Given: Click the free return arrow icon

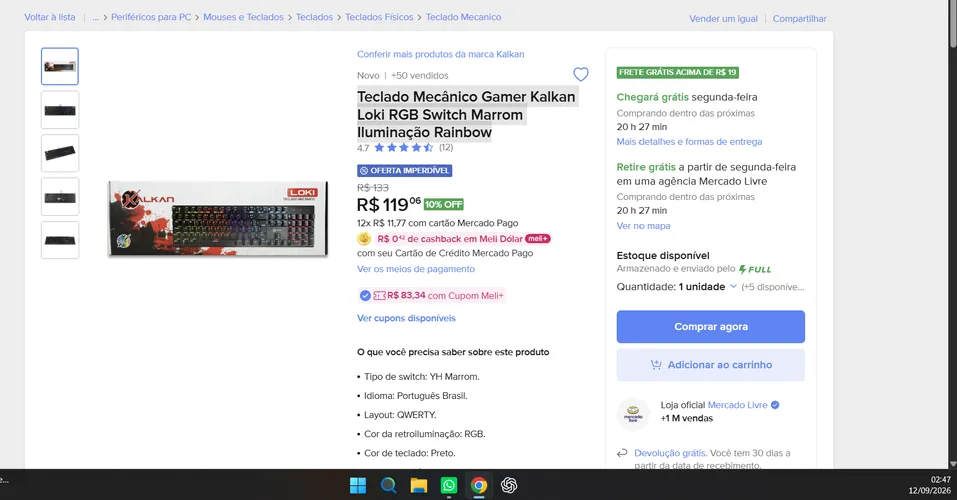Looking at the screenshot, I should tap(622, 453).
